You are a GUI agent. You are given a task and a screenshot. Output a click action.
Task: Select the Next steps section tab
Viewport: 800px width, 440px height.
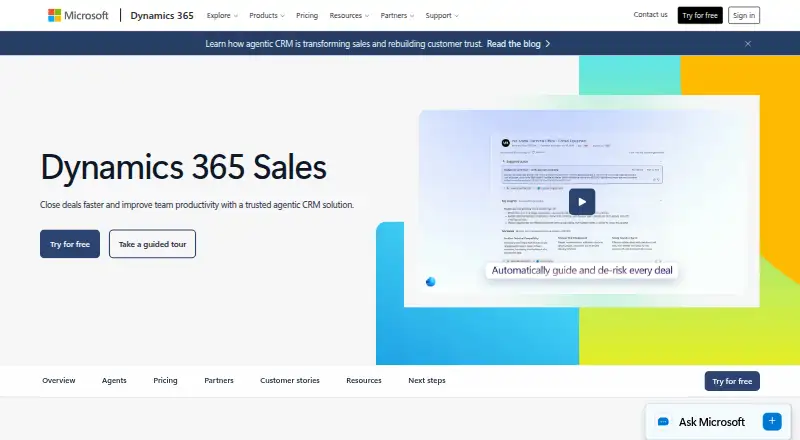pyautogui.click(x=427, y=380)
